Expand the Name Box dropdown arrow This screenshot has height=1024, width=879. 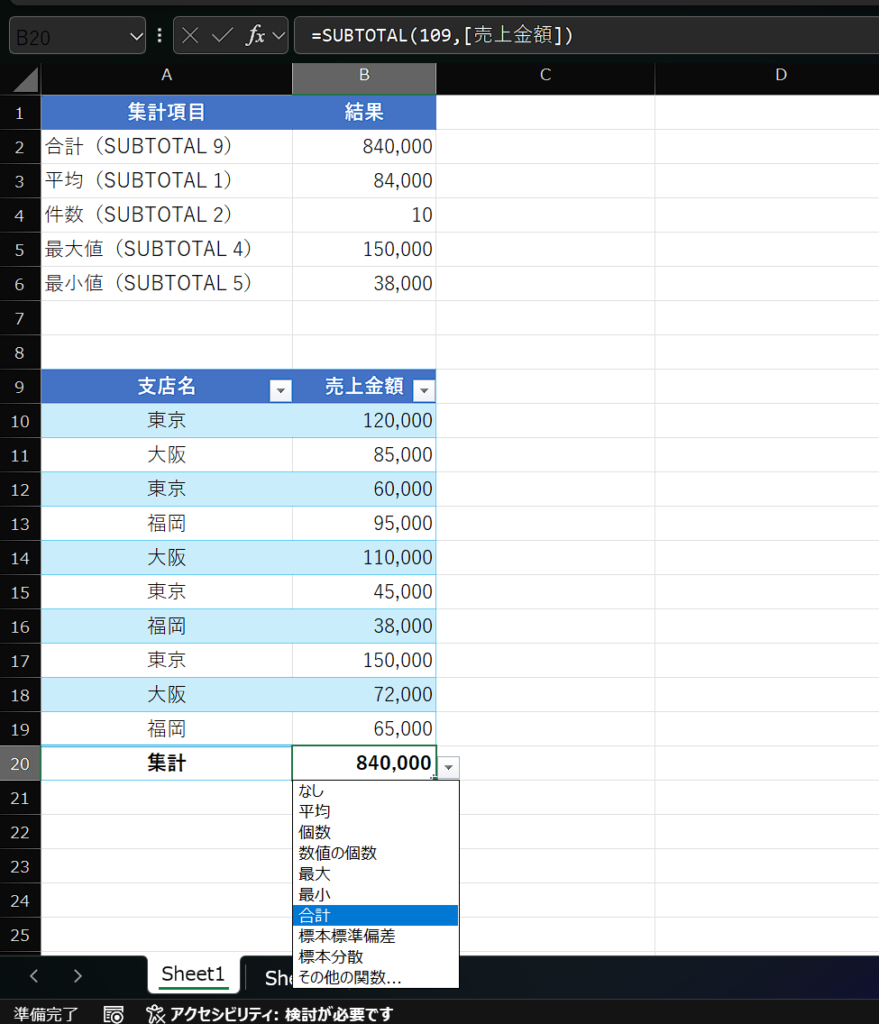point(137,36)
